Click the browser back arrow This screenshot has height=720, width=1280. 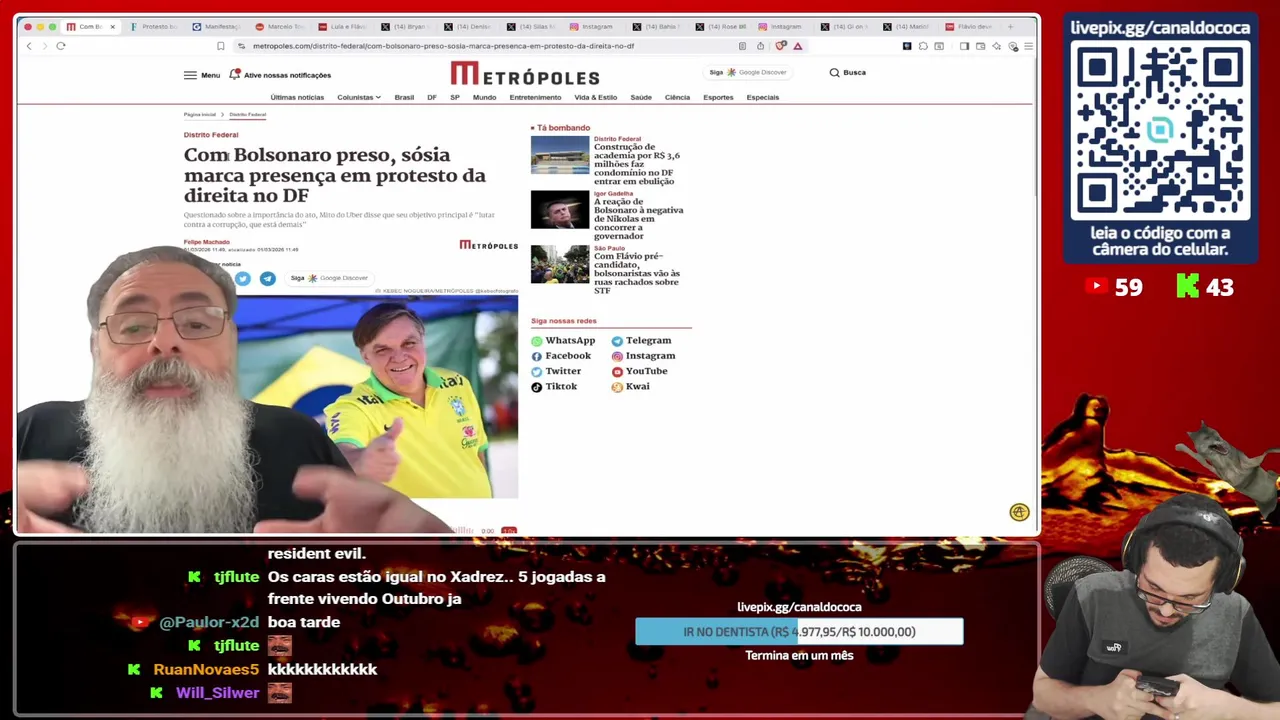29,46
